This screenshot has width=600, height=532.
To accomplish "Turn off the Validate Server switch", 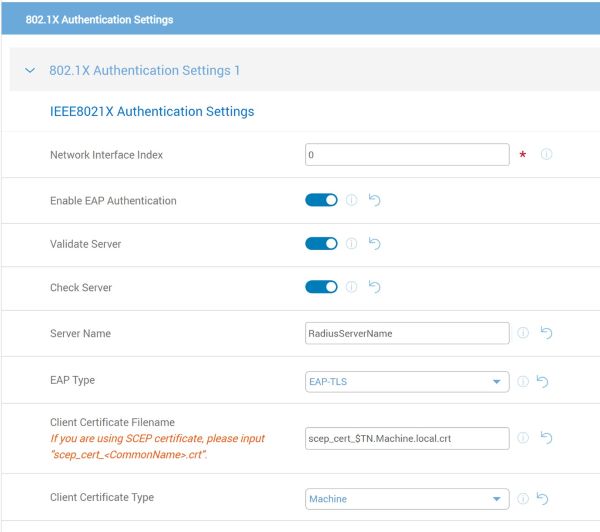I will tap(321, 244).
